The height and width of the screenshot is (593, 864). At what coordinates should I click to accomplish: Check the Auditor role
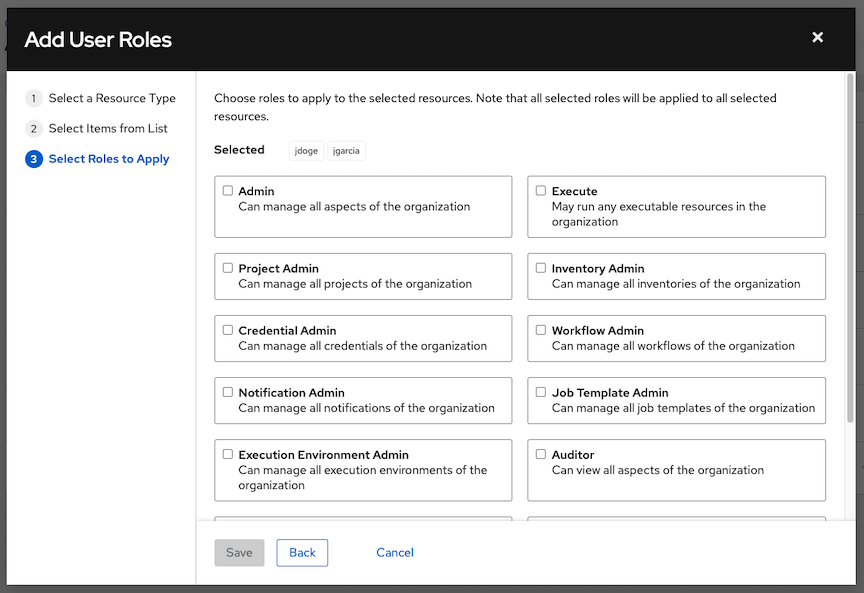[540, 453]
